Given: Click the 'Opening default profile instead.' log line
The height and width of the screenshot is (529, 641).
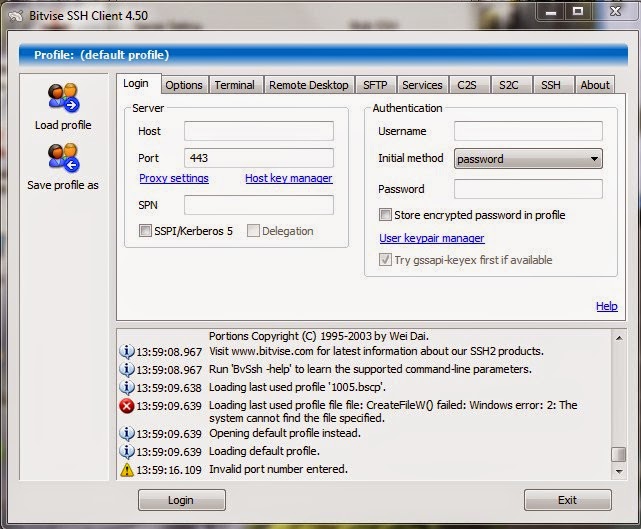Looking at the screenshot, I should 285,433.
